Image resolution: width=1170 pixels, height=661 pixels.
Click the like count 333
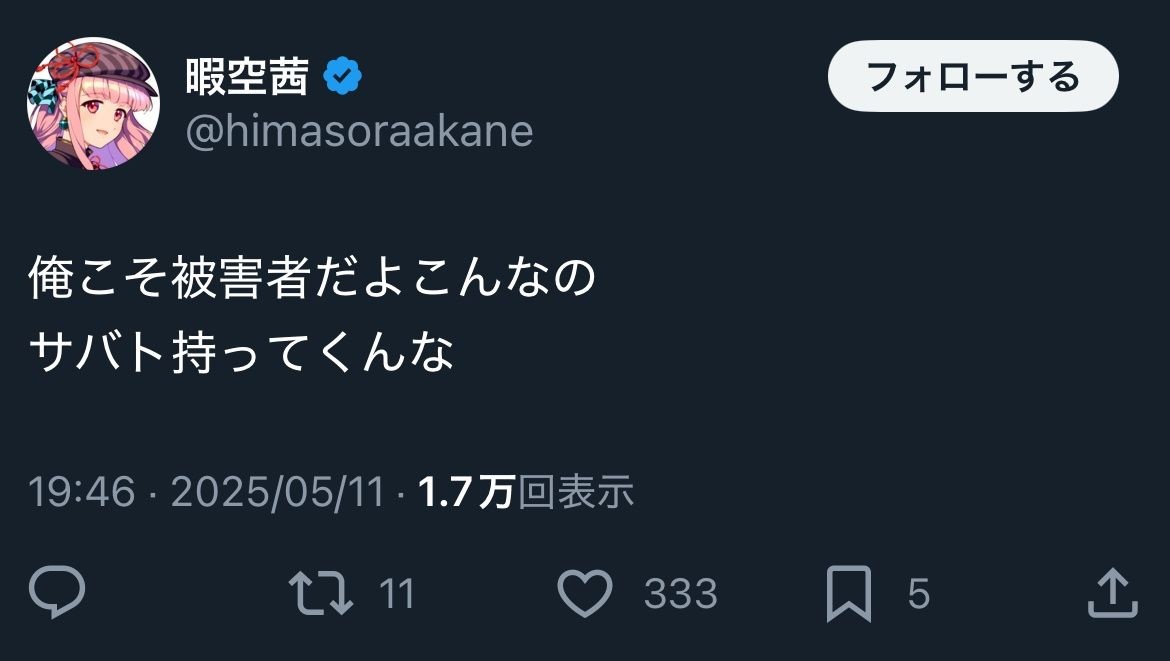tap(680, 594)
